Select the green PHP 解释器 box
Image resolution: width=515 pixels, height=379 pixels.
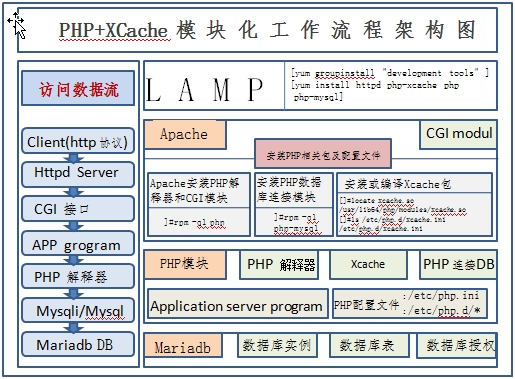point(279,265)
